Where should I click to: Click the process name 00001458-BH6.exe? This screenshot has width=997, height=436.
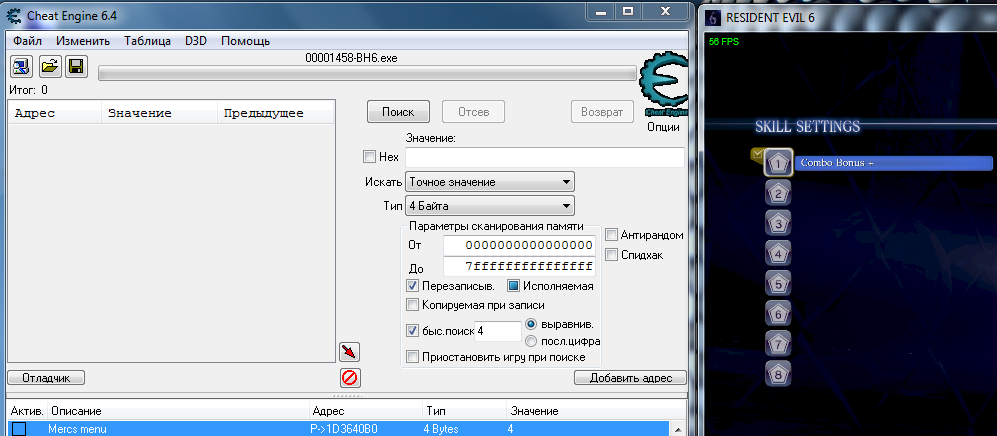[x=352, y=58]
